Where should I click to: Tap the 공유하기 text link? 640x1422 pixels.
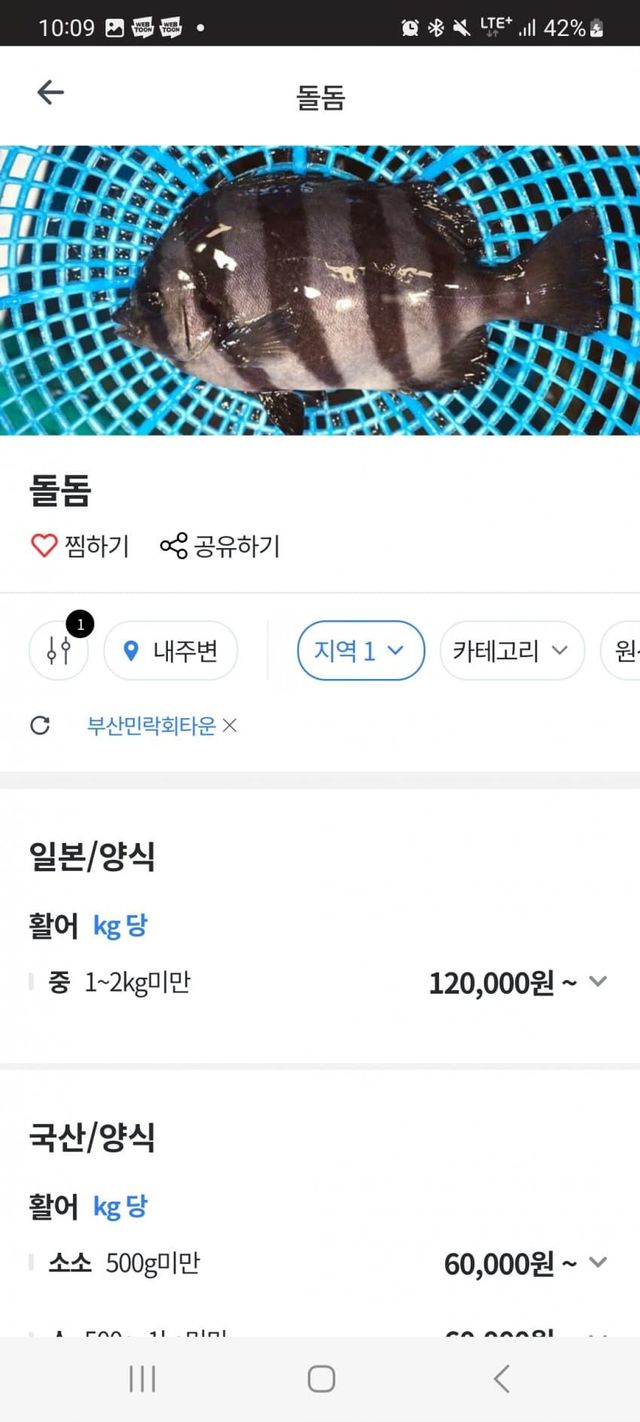(237, 546)
